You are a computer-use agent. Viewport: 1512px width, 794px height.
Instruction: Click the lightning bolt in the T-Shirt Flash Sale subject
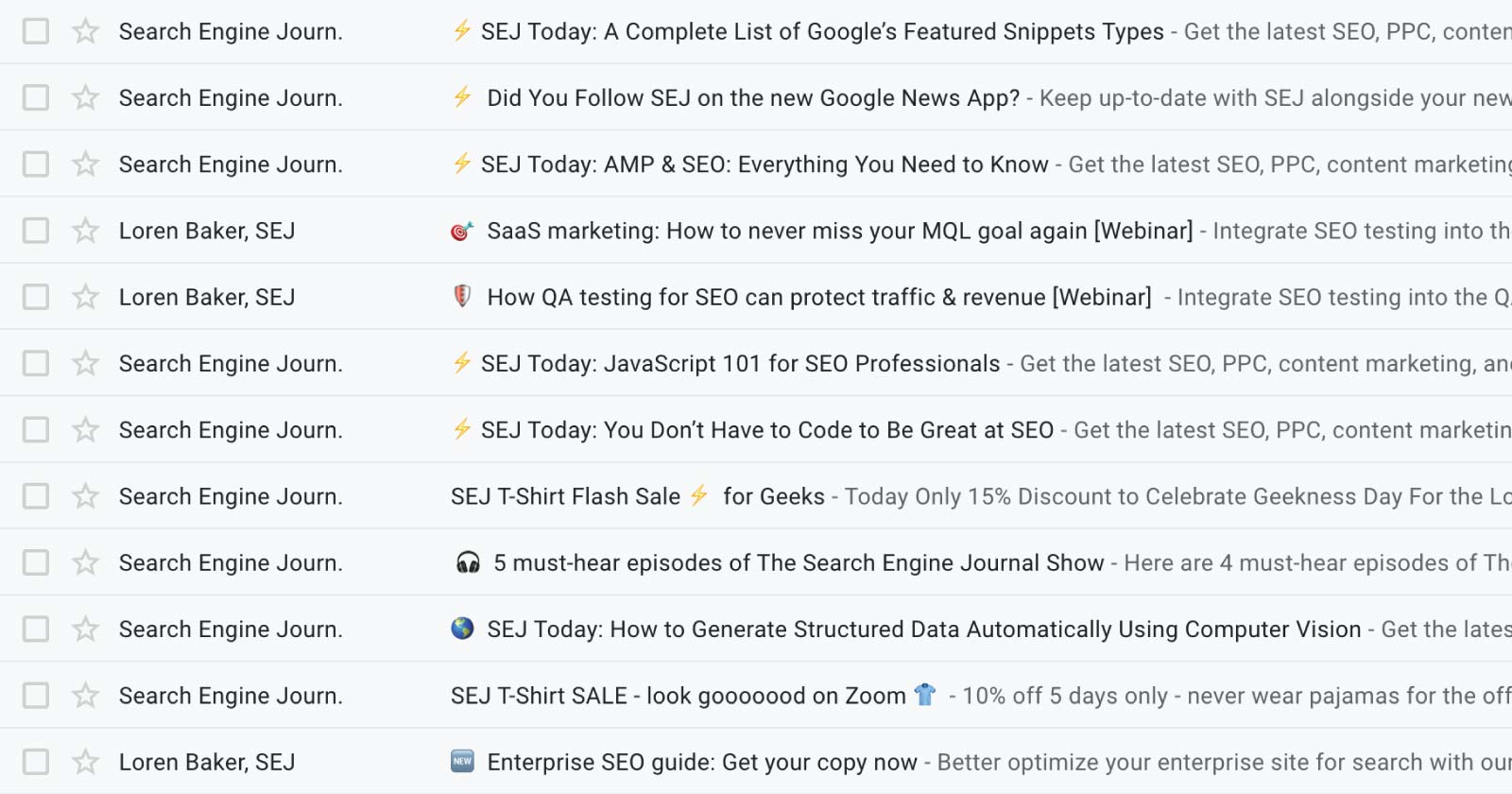point(698,495)
